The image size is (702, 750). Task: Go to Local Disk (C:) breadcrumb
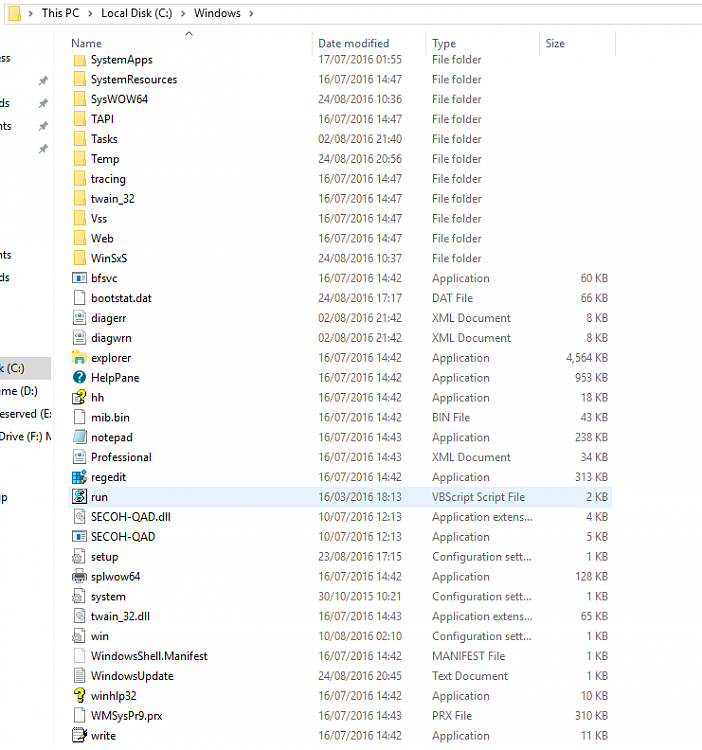point(136,13)
